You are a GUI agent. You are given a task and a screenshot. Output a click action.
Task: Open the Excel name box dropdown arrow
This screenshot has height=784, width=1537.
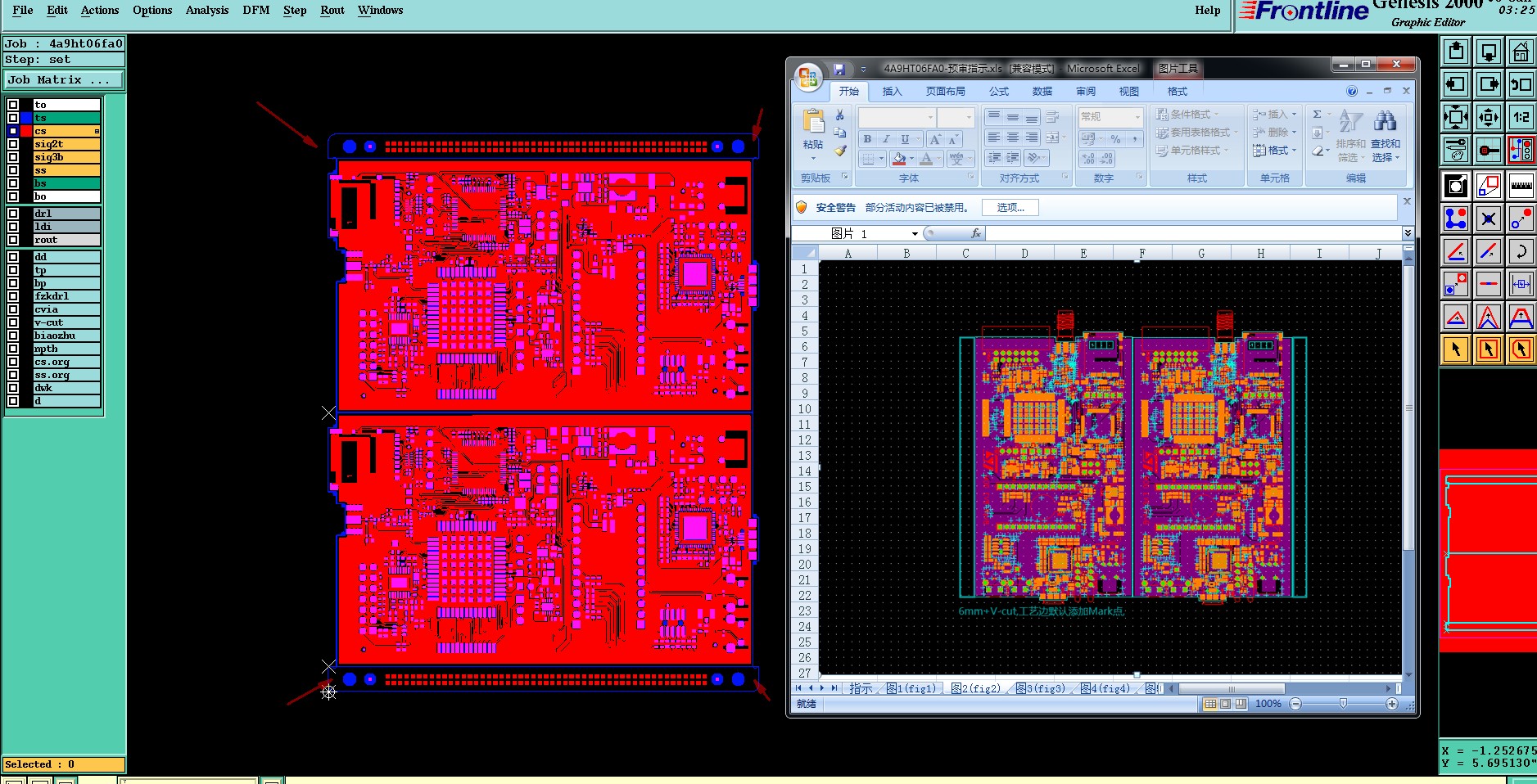coord(915,234)
